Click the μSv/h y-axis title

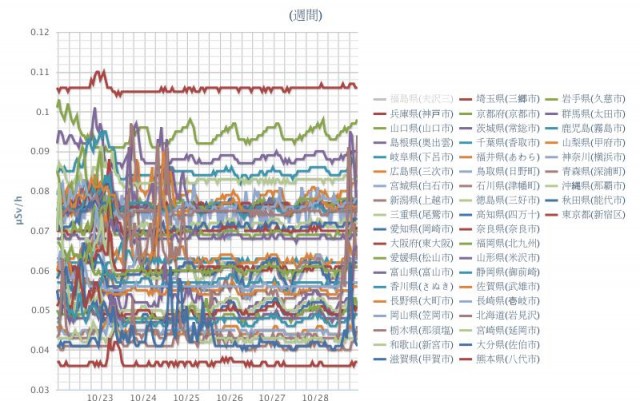pyautogui.click(x=20, y=211)
